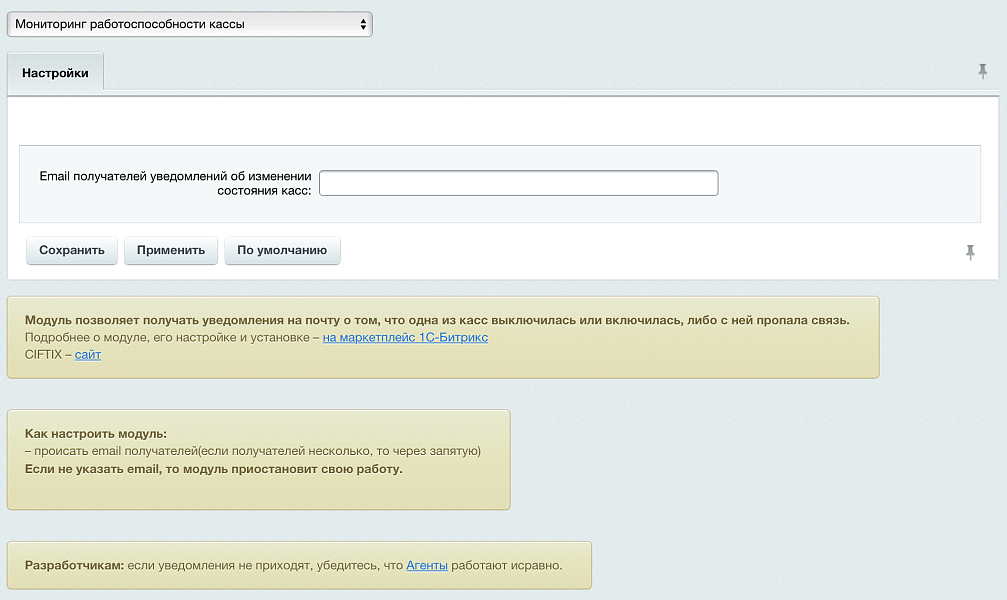
Task: Click the прописать email получателей instruction line
Action: 253,451
